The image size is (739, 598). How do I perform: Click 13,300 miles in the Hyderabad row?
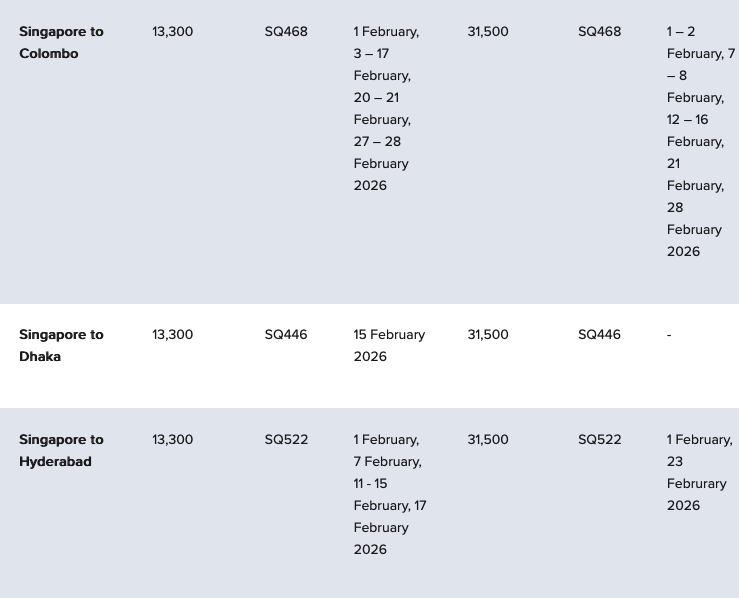tap(173, 440)
